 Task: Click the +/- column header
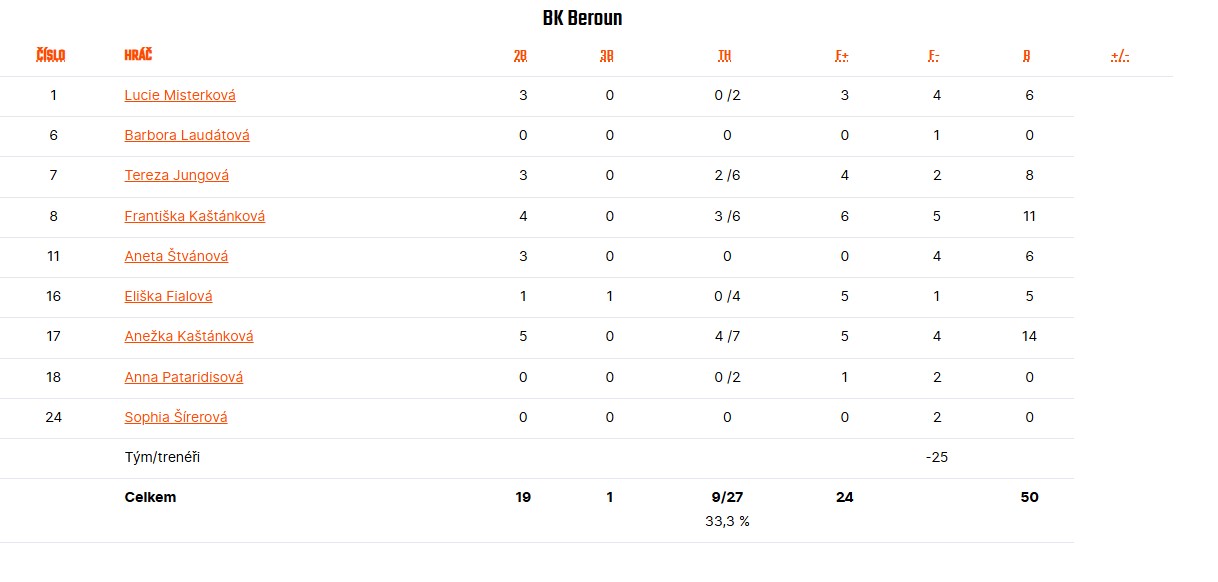click(1120, 56)
